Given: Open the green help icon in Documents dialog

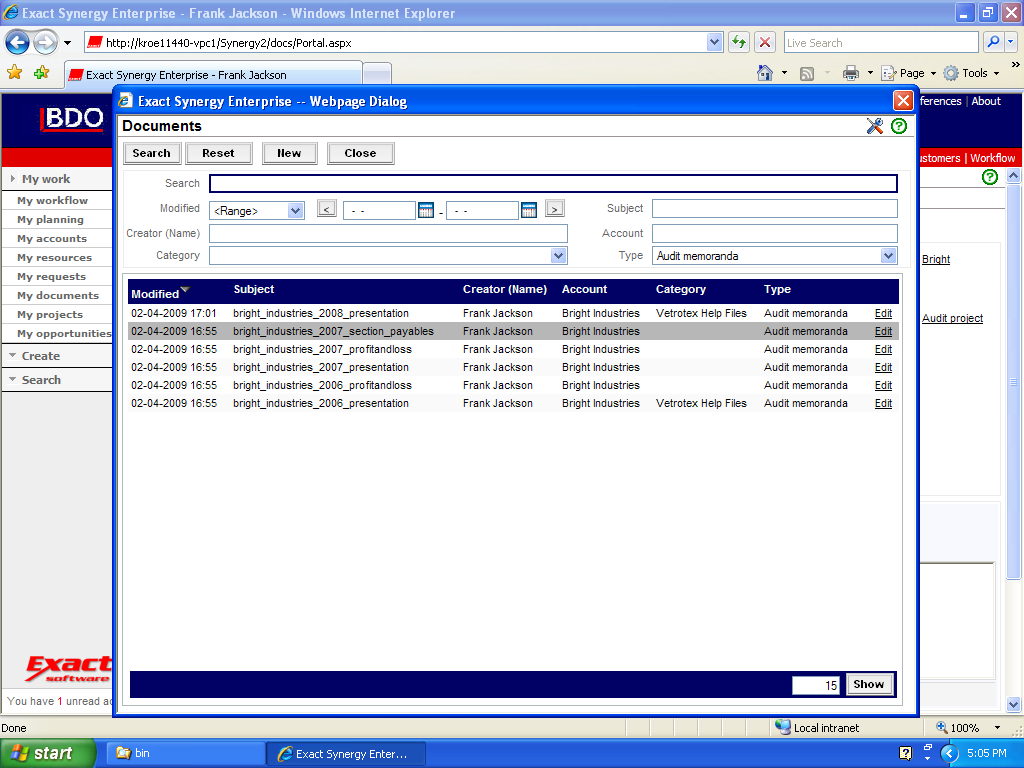Looking at the screenshot, I should coord(899,126).
